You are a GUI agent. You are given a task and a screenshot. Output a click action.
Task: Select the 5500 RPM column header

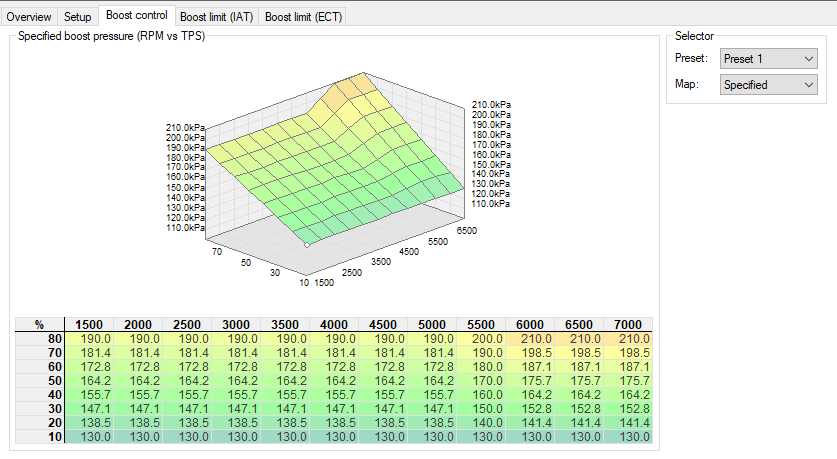pyautogui.click(x=481, y=325)
